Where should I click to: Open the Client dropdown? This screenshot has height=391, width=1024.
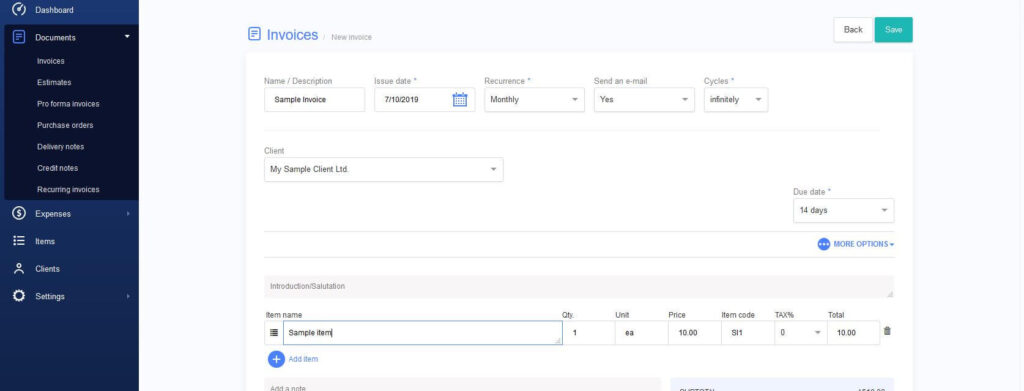pyautogui.click(x=383, y=170)
